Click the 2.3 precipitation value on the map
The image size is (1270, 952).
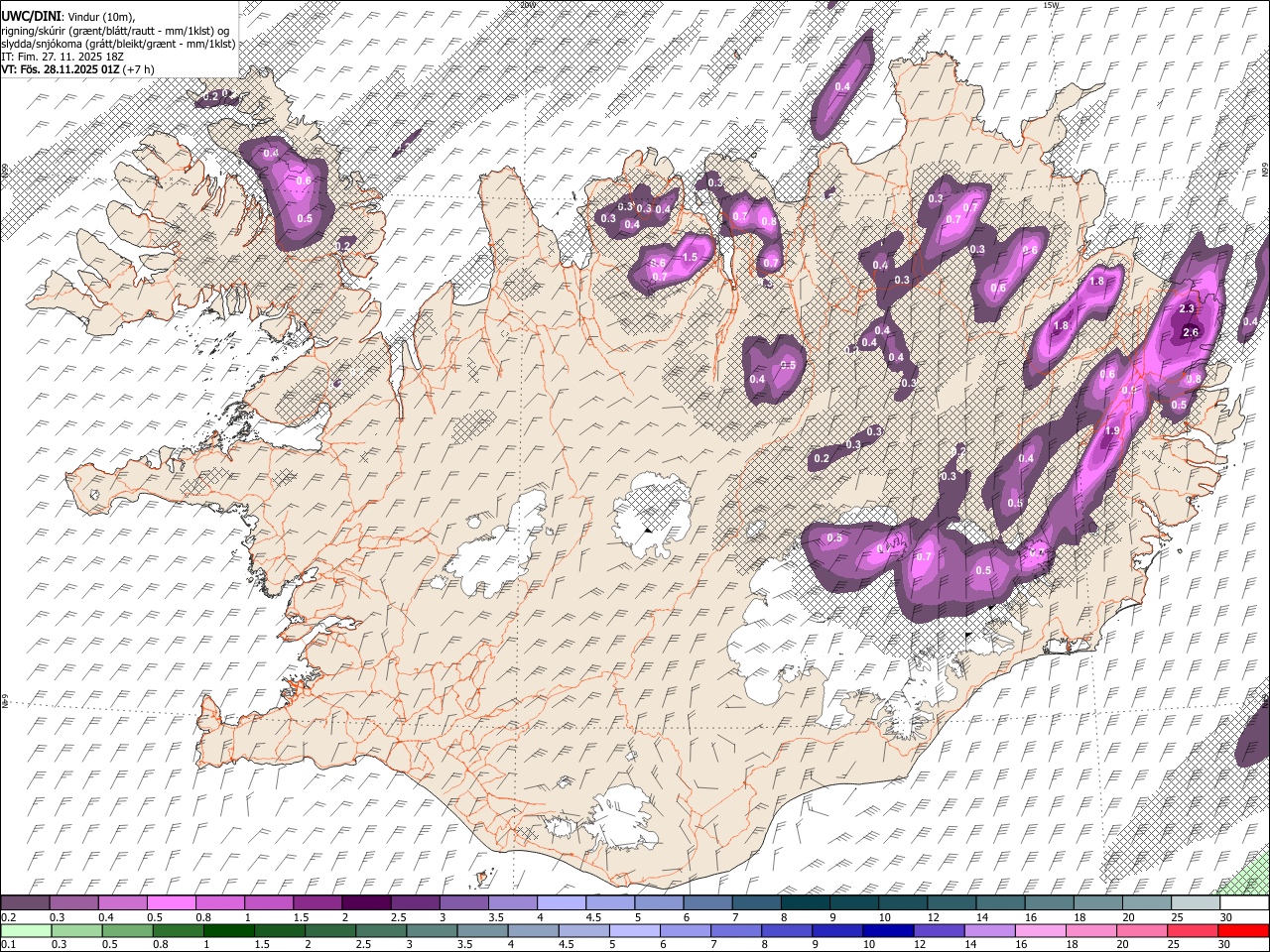click(x=1187, y=309)
